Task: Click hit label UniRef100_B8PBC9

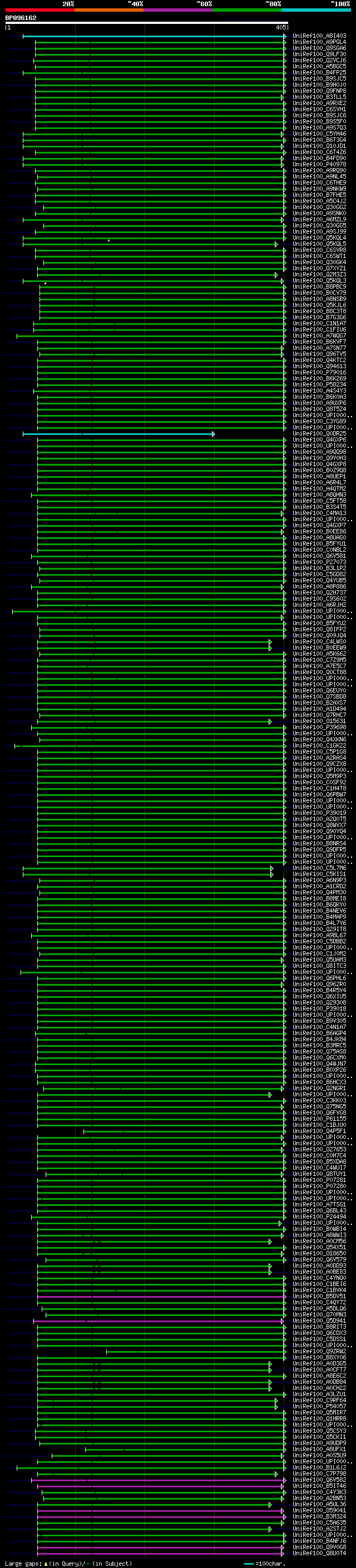Action: tap(319, 286)
